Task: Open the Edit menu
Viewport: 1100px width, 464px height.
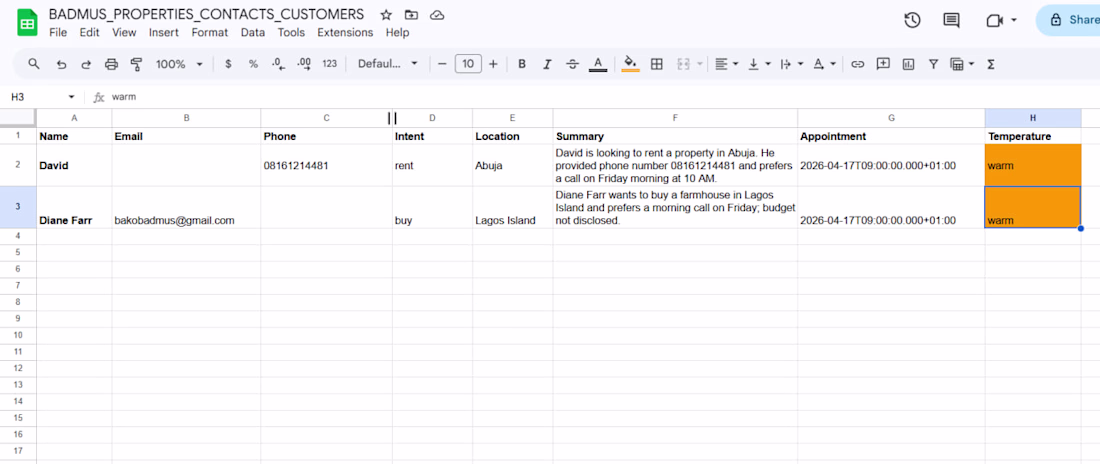Action: click(89, 32)
